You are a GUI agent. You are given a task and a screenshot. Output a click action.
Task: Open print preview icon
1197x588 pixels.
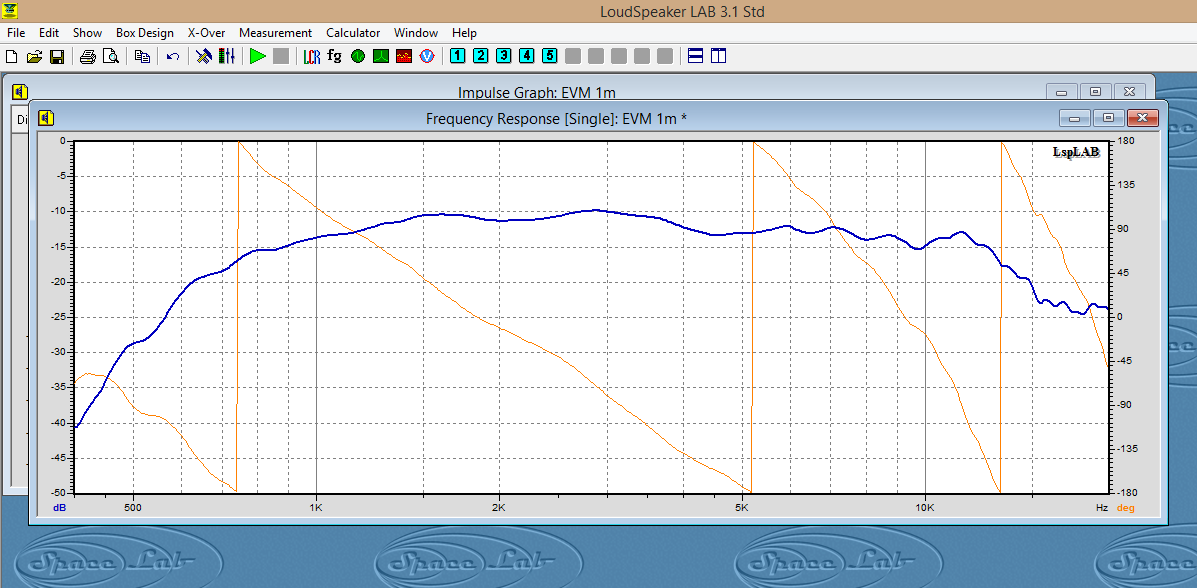click(111, 57)
